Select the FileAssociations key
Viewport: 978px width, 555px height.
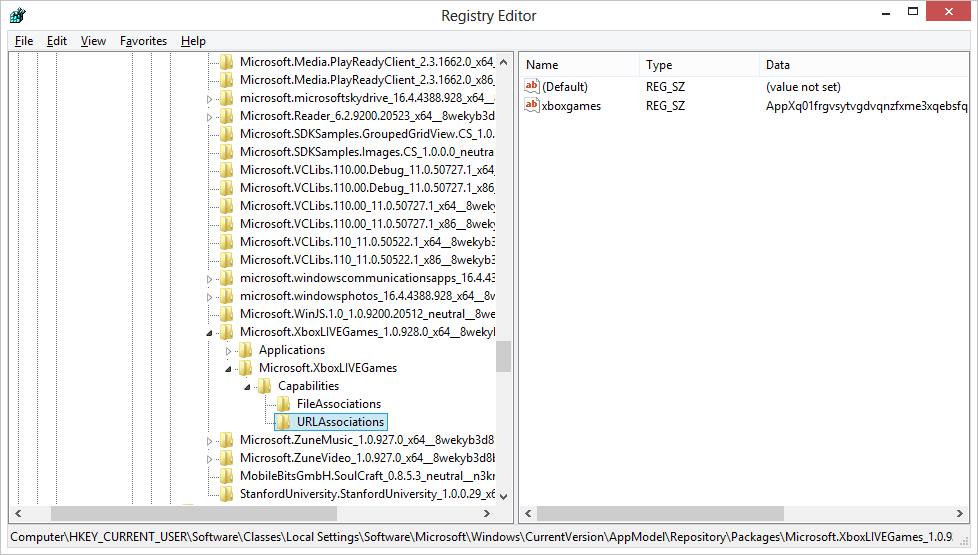pos(339,404)
